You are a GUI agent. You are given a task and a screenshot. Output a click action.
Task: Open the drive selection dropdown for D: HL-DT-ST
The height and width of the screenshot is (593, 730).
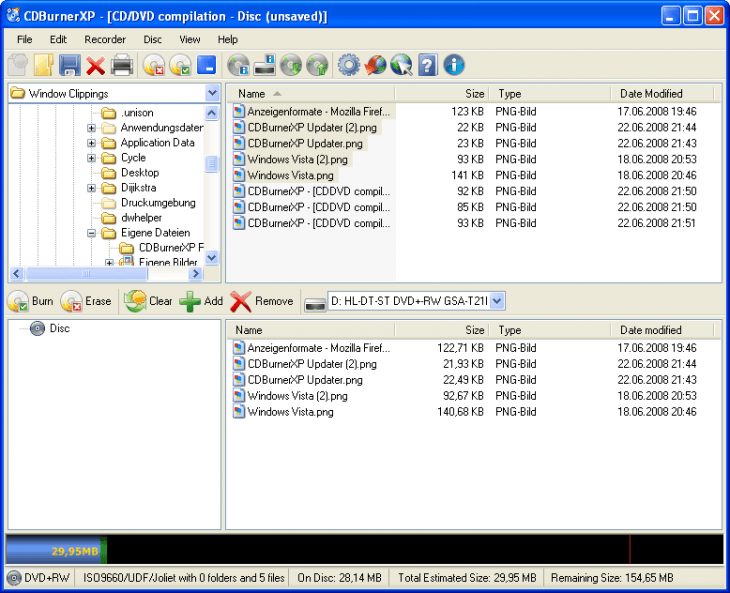(x=498, y=301)
